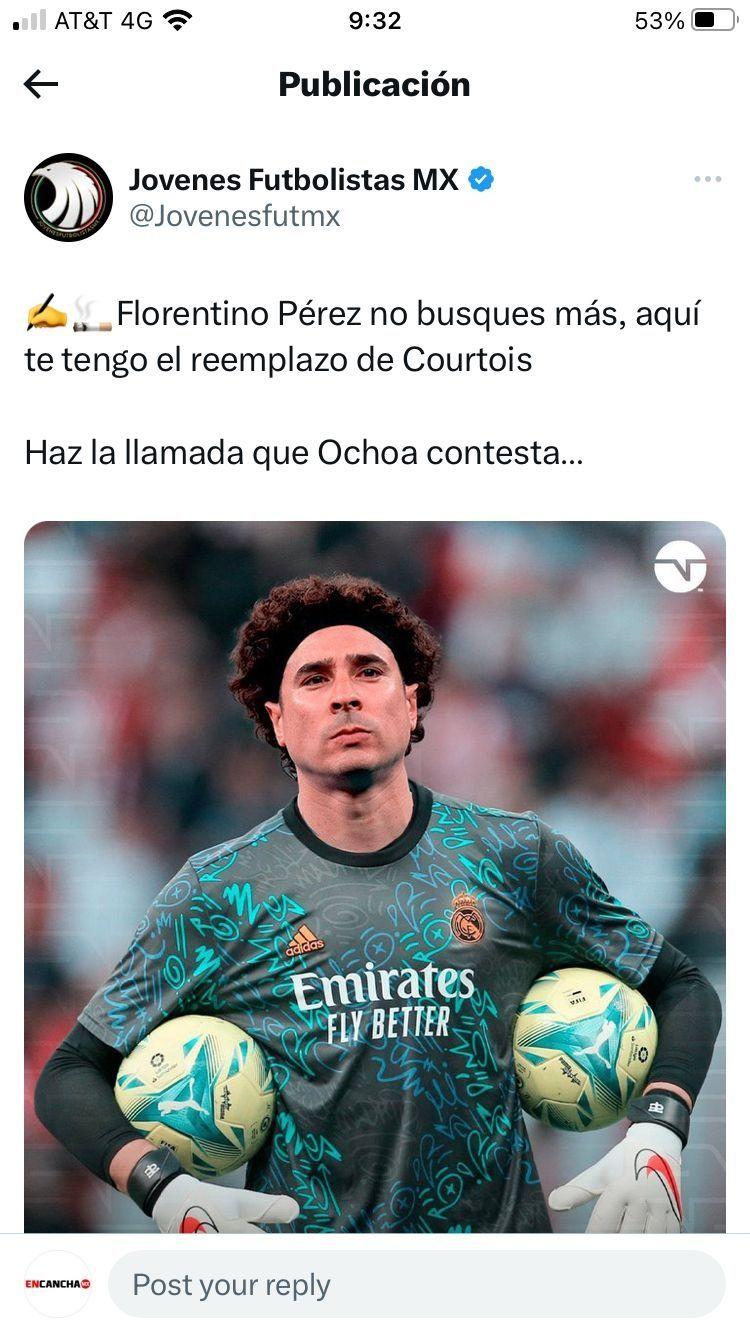Tap the 'Haz la llamada que Ochoa contesta' line
Screen dimensions: 750x1334
(x=304, y=452)
